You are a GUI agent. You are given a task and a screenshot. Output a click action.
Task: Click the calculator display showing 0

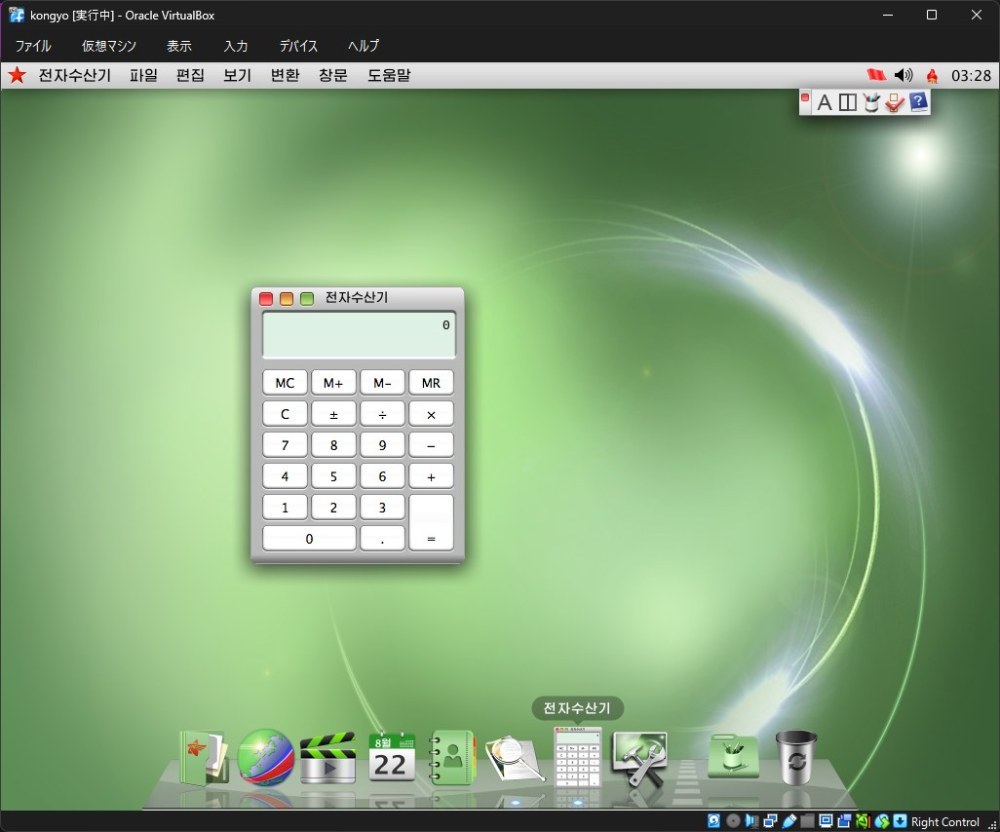tap(358, 335)
